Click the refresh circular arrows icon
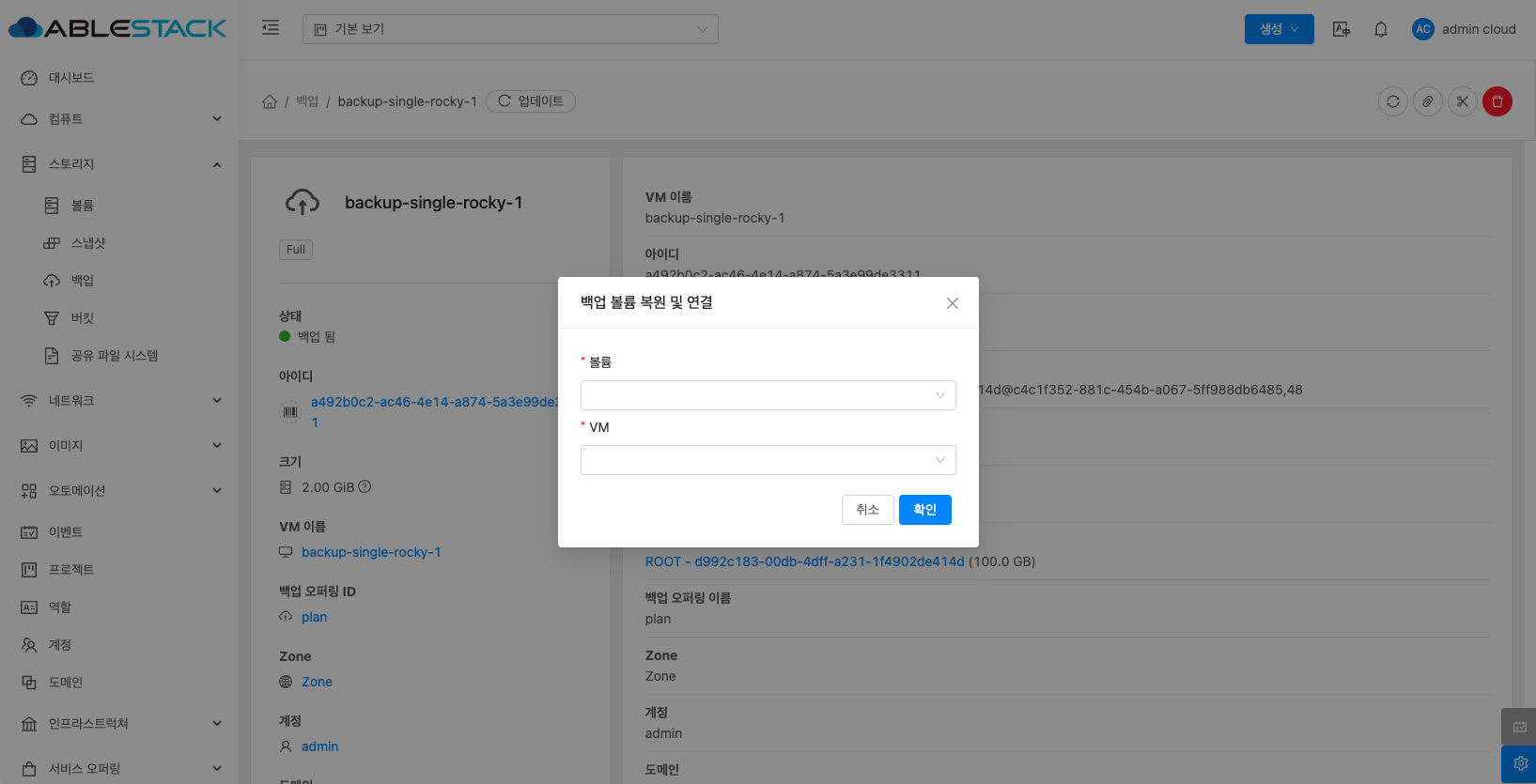The image size is (1536, 784). point(1392,101)
